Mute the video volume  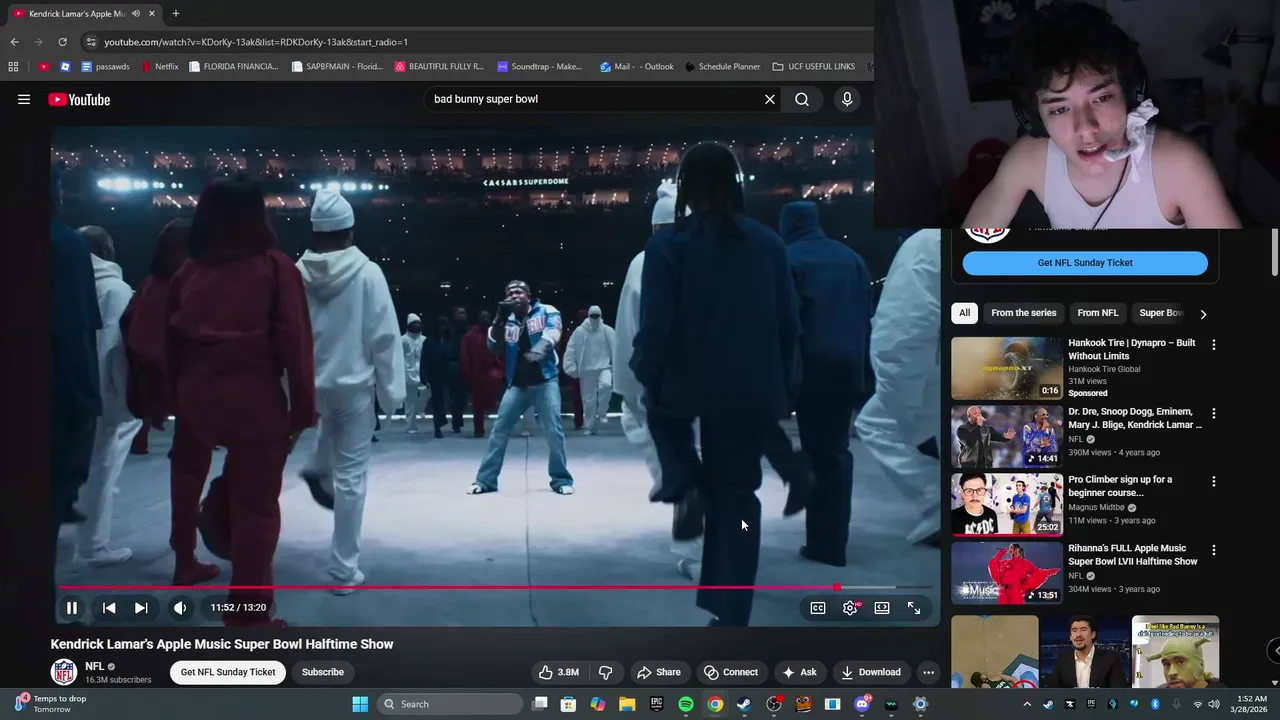180,608
